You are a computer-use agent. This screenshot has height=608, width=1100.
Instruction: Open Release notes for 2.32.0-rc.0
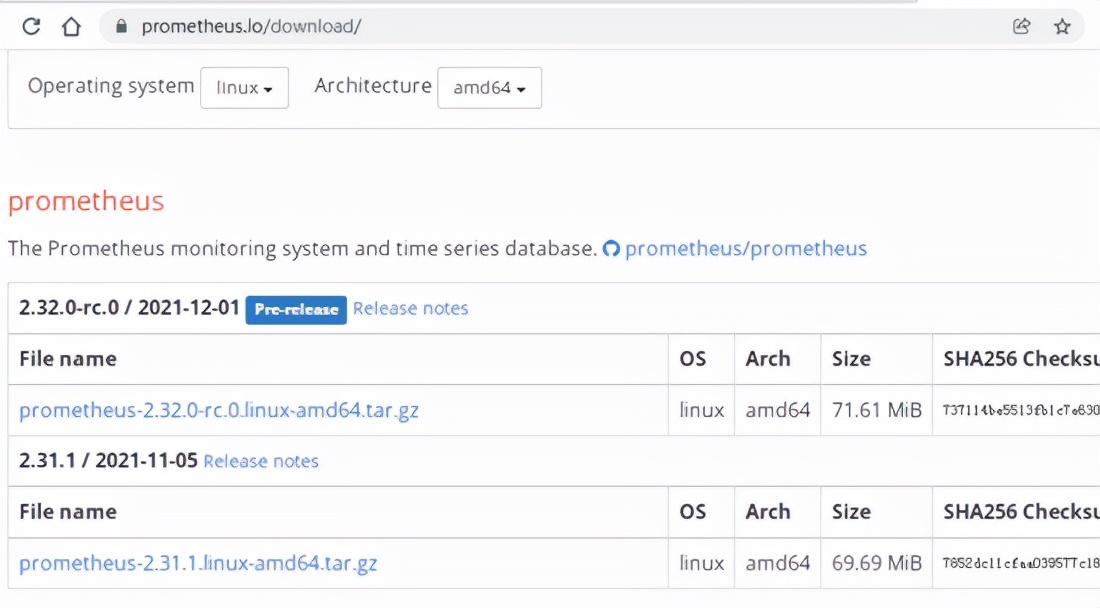(x=410, y=309)
